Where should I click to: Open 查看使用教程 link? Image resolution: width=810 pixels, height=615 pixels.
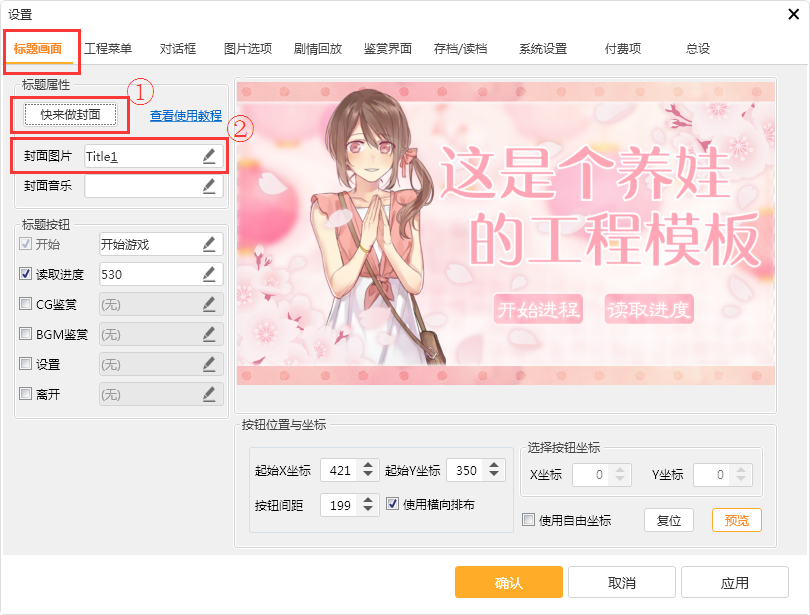[x=186, y=116]
